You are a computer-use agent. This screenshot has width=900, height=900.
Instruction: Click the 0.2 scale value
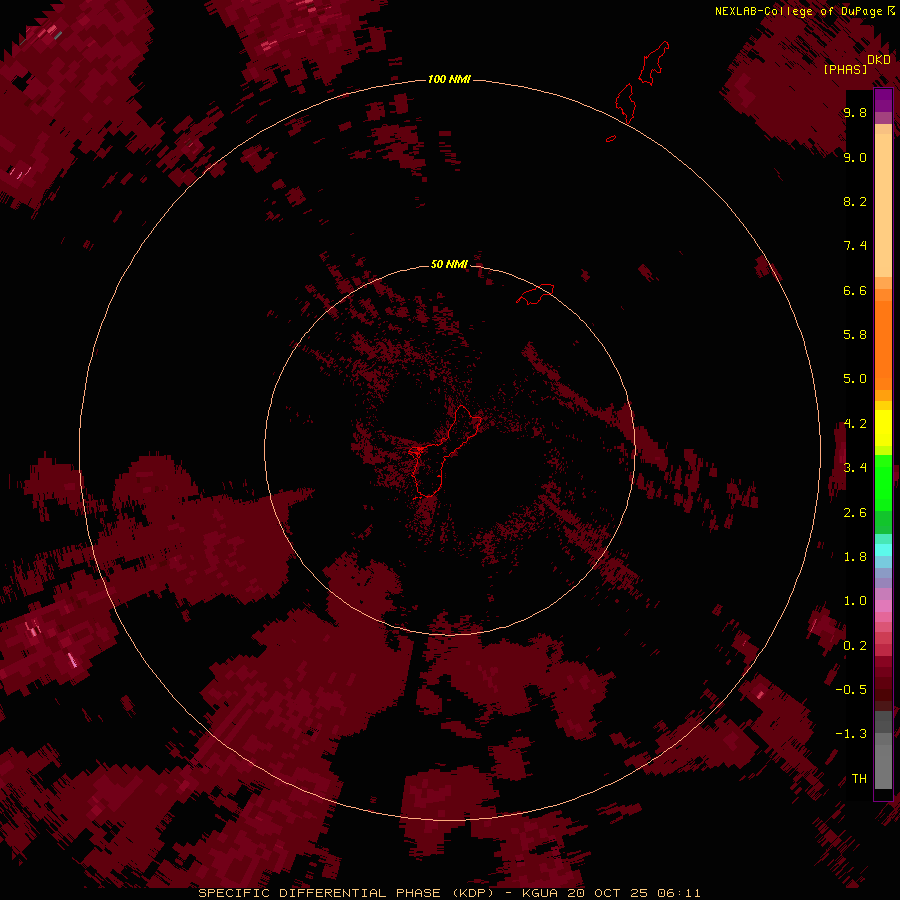(x=855, y=646)
